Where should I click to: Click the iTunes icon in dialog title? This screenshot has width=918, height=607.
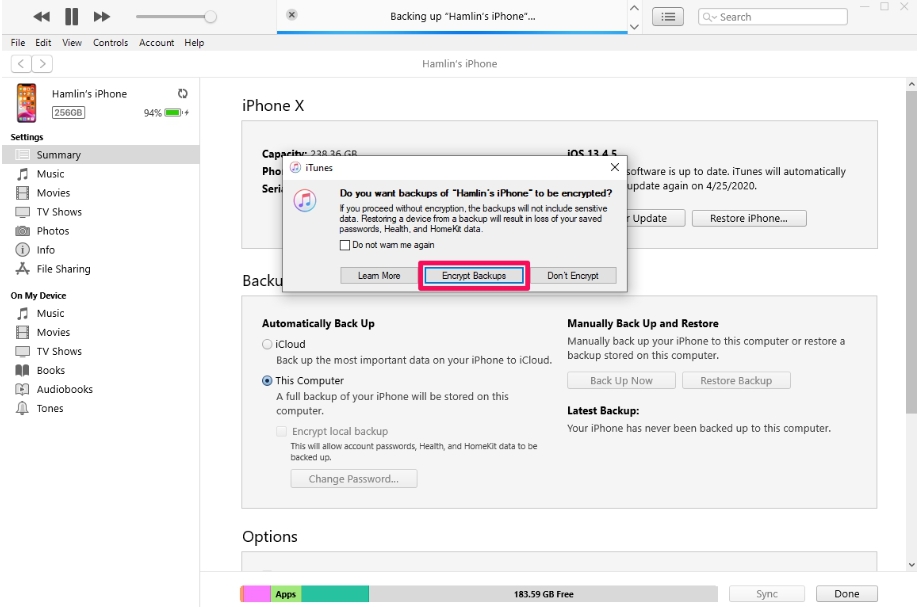[296, 167]
